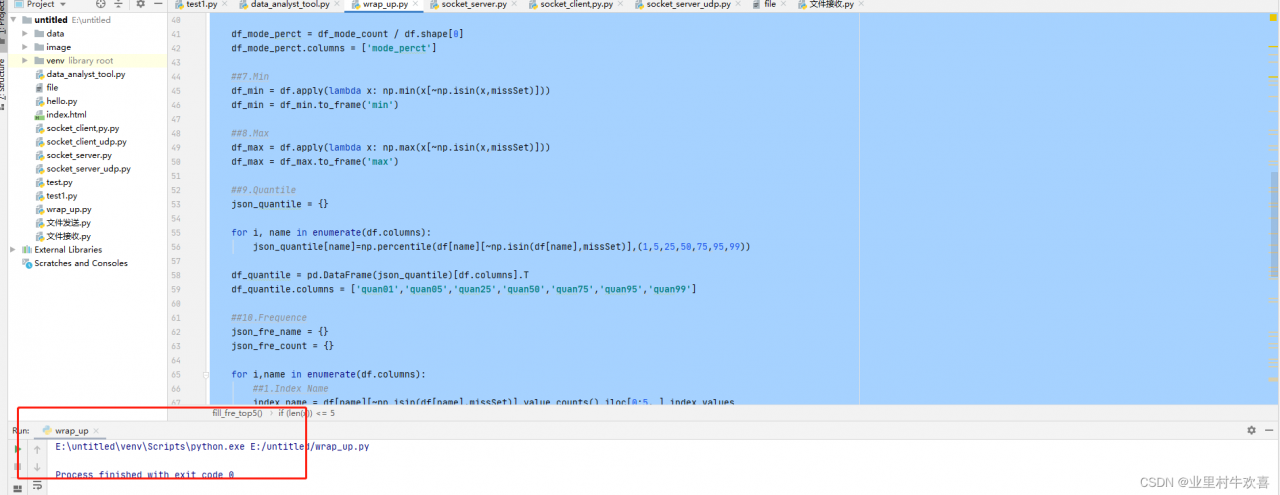
Task: Select socket_server.py in project tree
Action: point(79,155)
